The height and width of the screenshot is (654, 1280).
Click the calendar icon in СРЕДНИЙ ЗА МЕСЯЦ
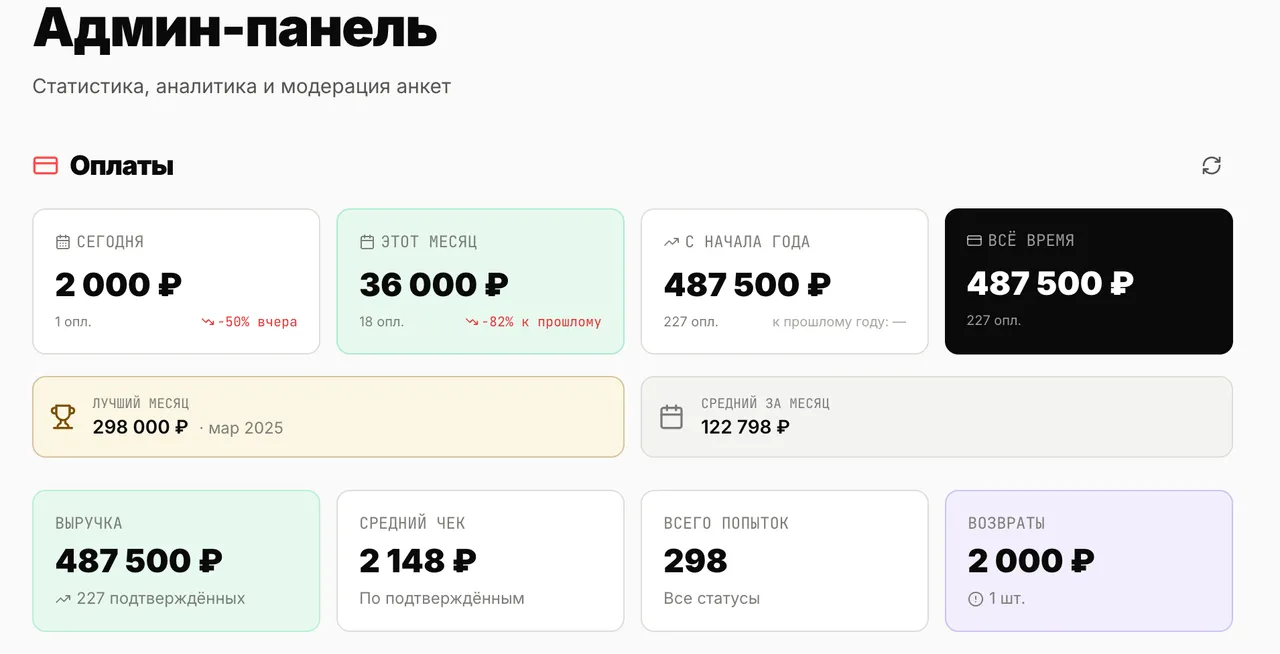[x=672, y=417]
